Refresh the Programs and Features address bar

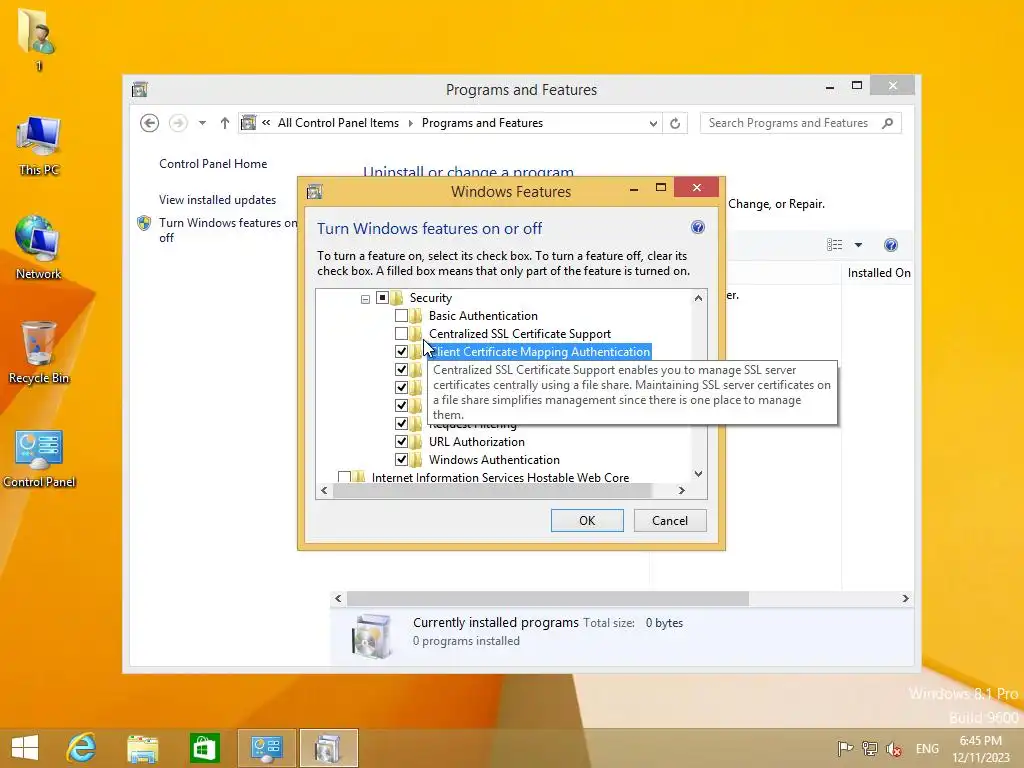point(675,123)
